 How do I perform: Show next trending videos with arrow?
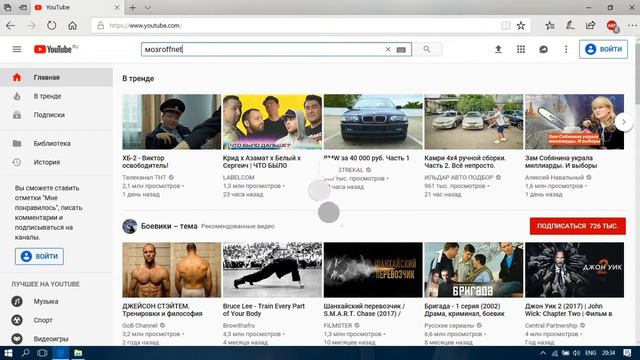pyautogui.click(x=624, y=122)
